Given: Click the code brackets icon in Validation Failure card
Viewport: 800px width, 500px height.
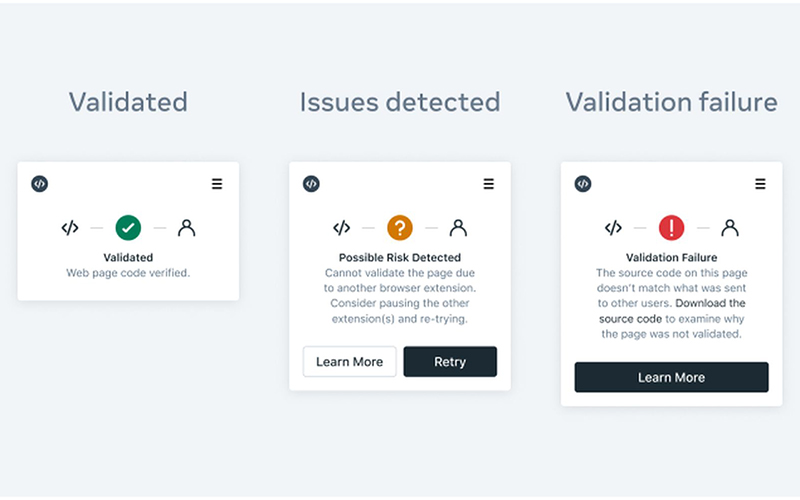Looking at the screenshot, I should pyautogui.click(x=614, y=228).
